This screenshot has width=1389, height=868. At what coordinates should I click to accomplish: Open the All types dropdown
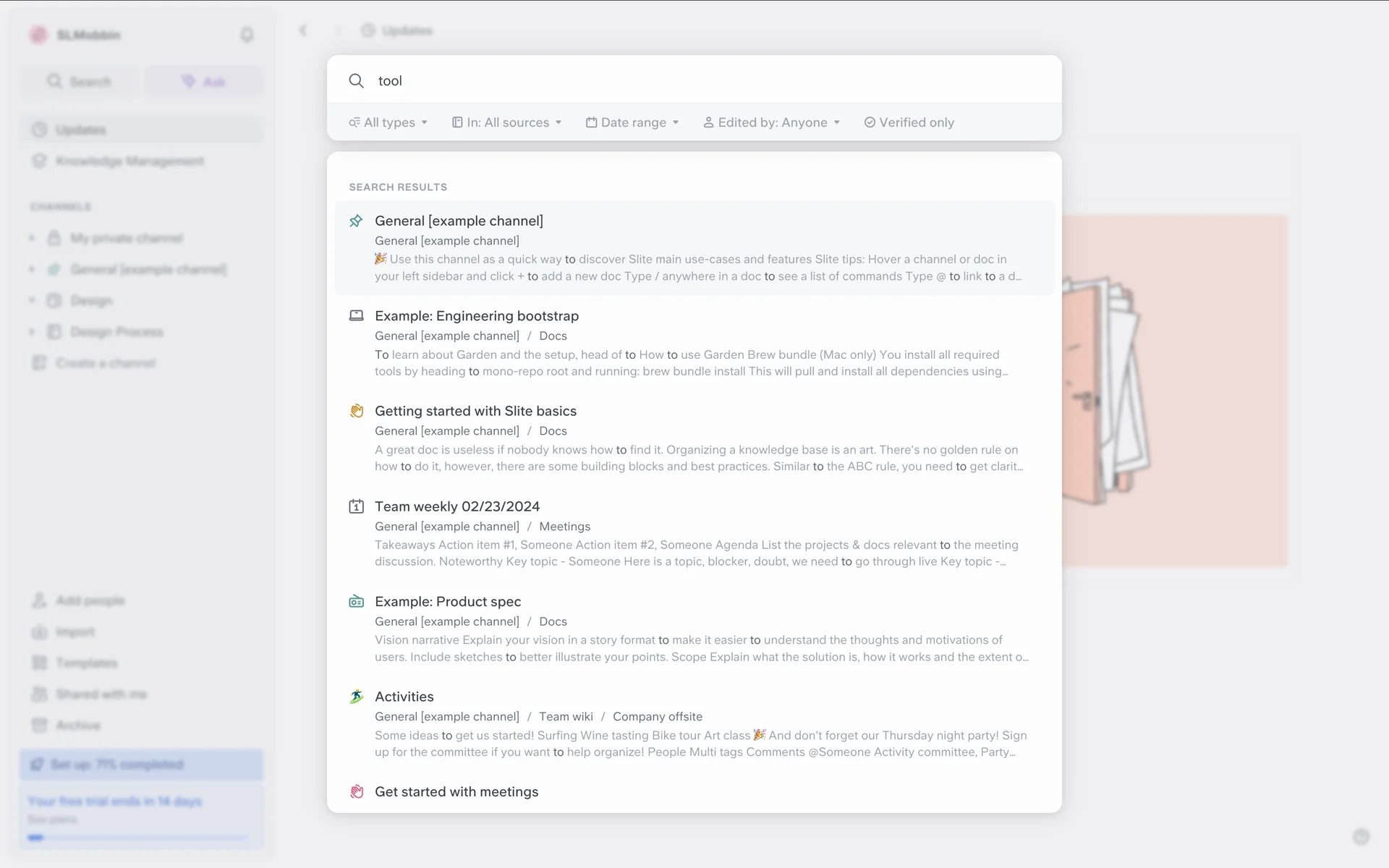click(x=388, y=122)
